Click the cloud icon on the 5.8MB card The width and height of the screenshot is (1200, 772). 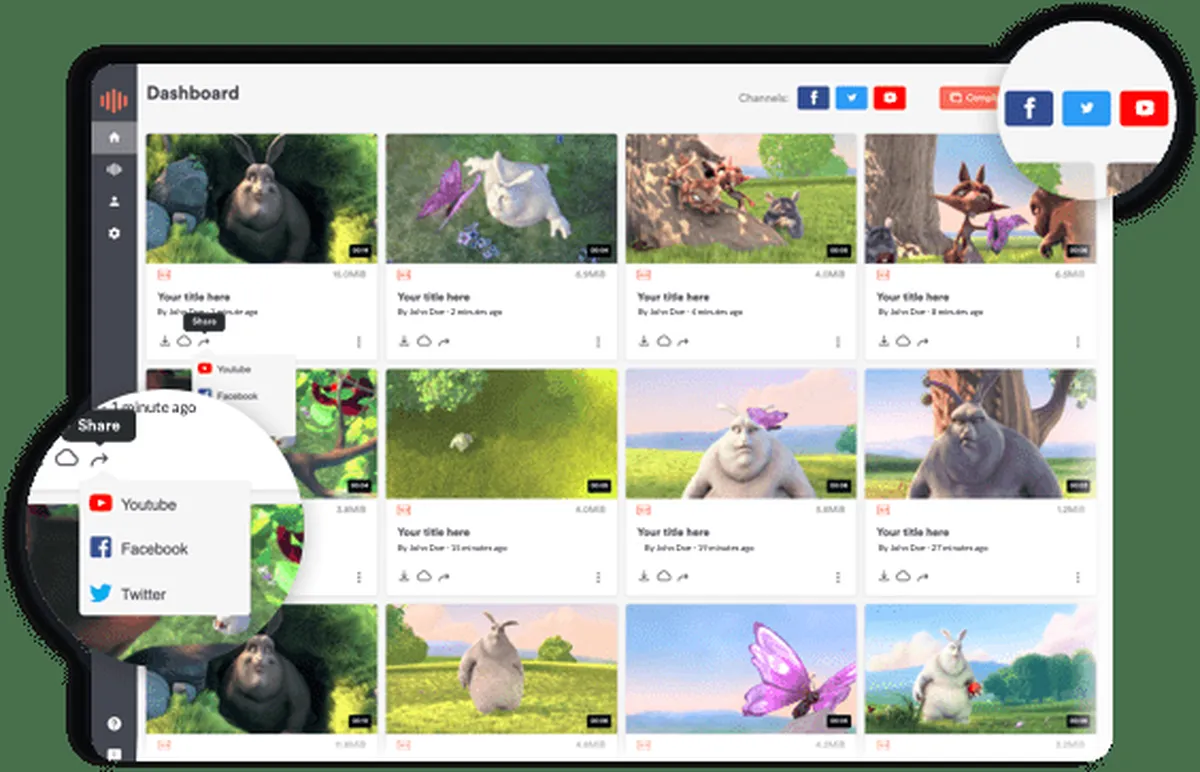pyautogui.click(x=663, y=576)
